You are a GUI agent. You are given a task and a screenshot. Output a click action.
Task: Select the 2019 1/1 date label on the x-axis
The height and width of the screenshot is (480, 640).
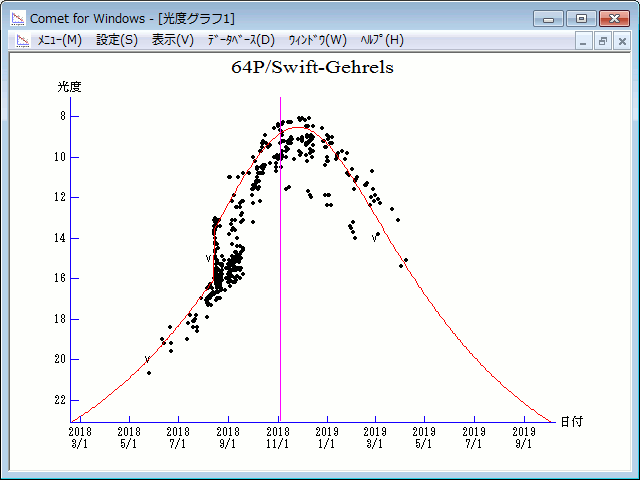click(327, 437)
